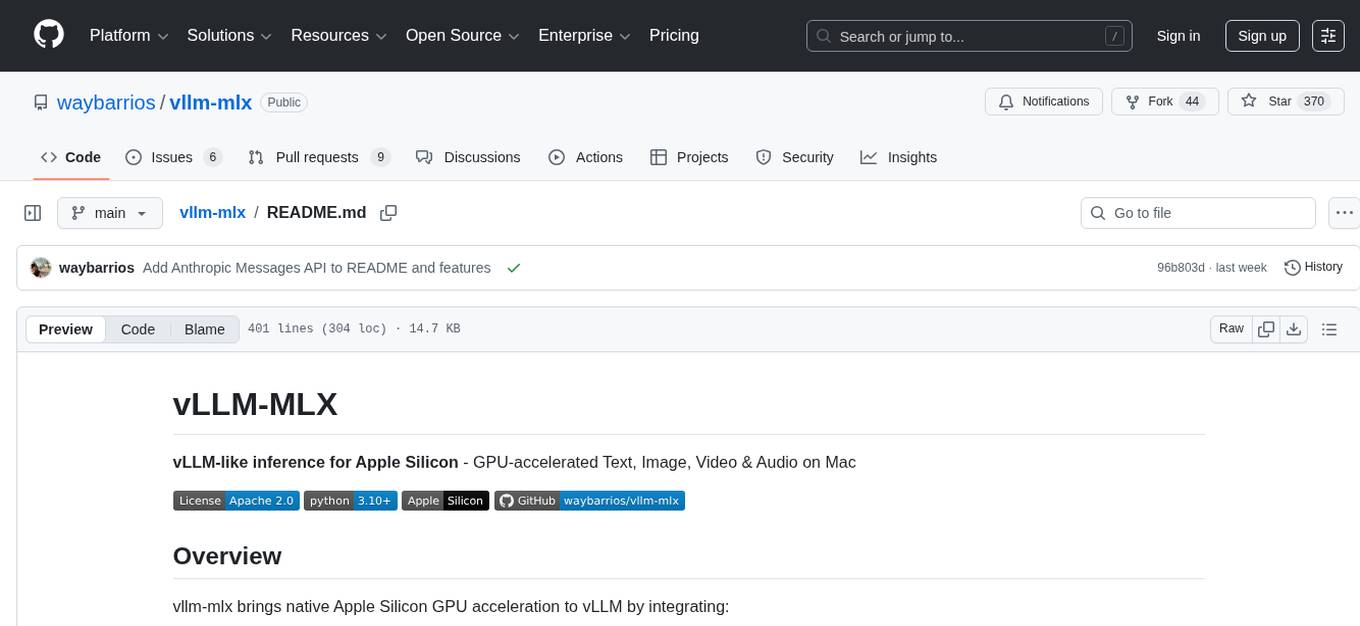Click the Sign in button
This screenshot has height=626, width=1360.
[x=1178, y=35]
